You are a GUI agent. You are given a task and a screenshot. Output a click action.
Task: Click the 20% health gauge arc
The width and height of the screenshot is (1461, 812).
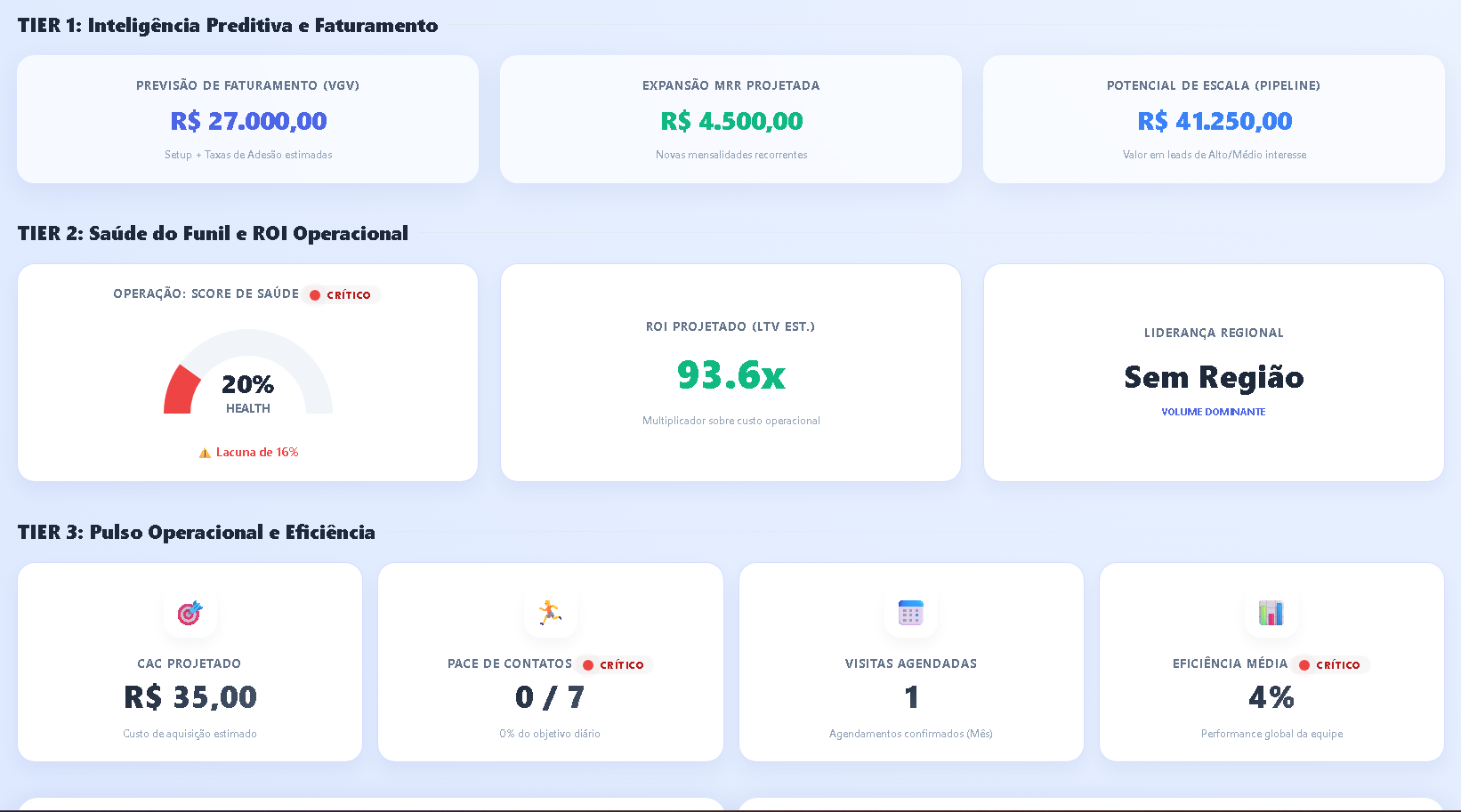[x=182, y=390]
